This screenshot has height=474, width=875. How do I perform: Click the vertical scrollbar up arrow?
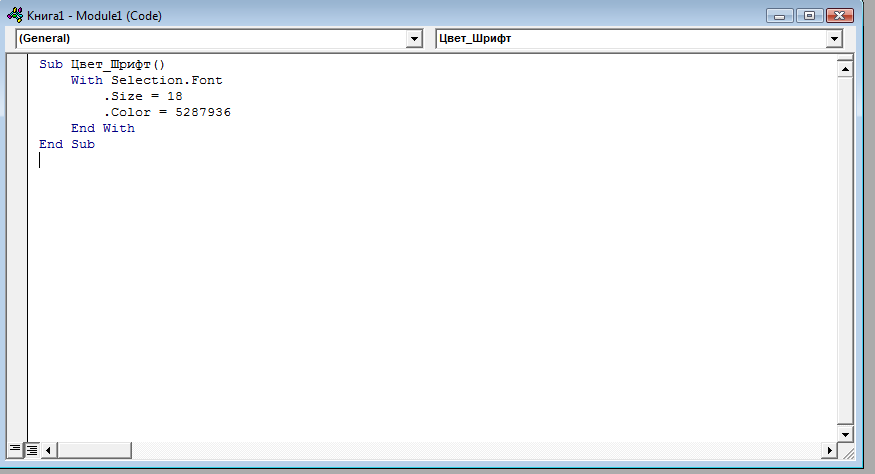click(845, 69)
